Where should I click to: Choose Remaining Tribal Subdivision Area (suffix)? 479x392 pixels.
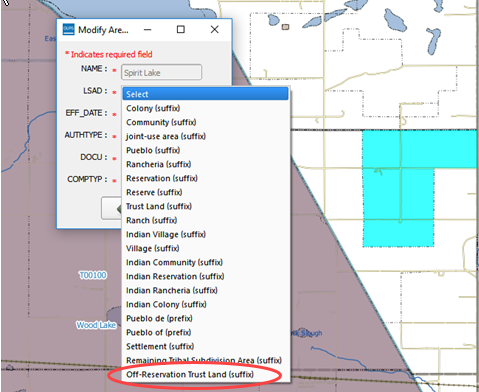(x=205, y=360)
